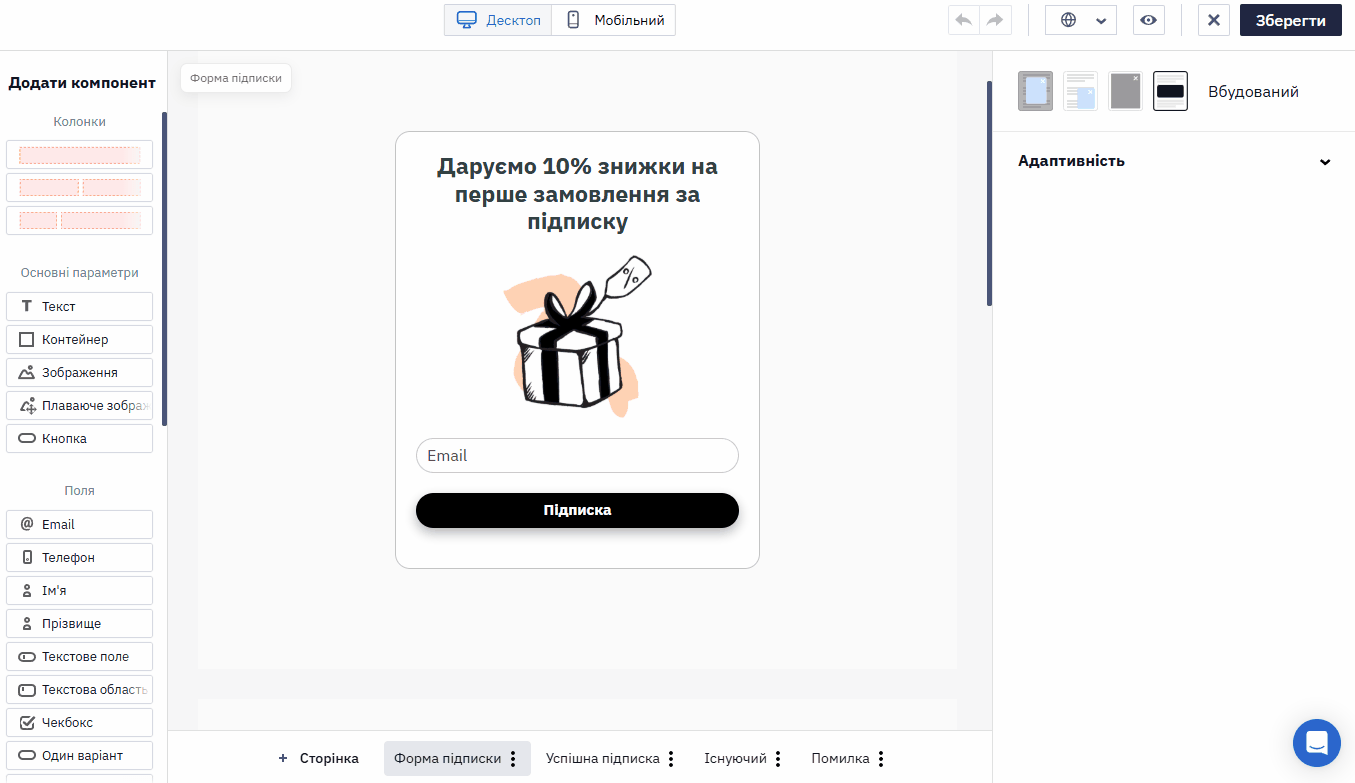Add a Кнопка component

click(x=79, y=438)
